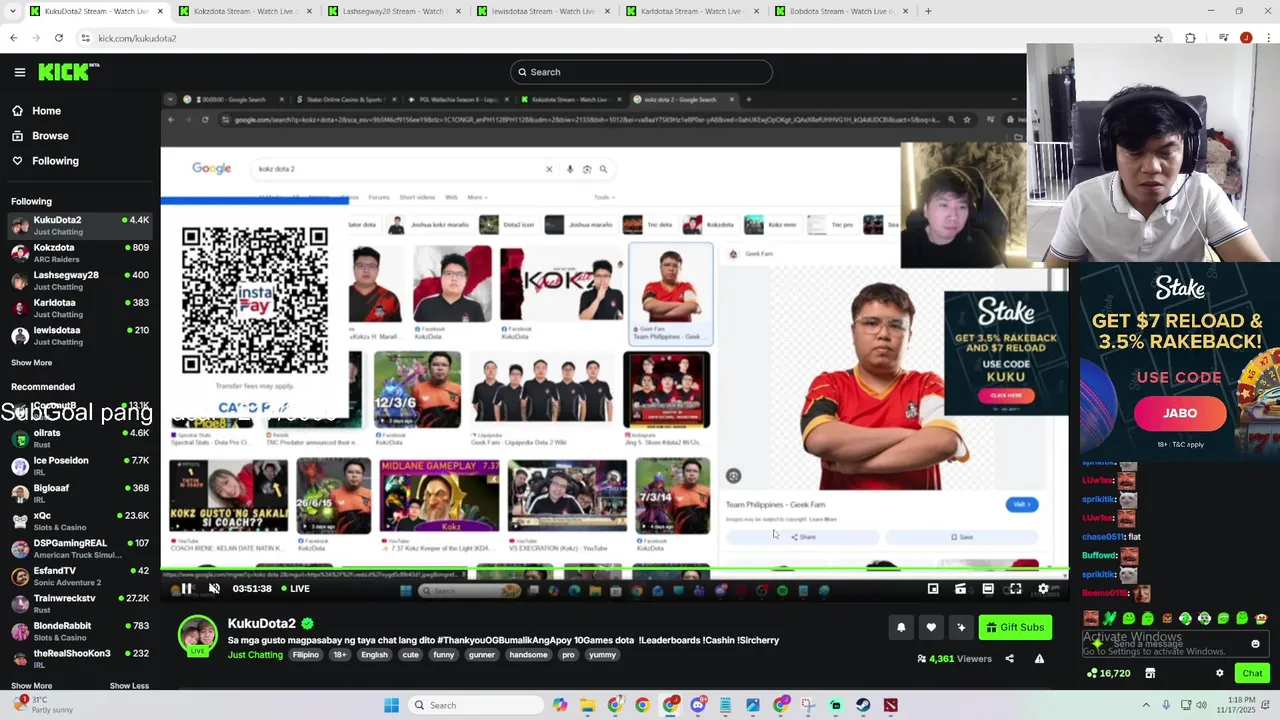Go to the Kick logo homepage
The width and height of the screenshot is (1280, 720).
pos(68,72)
